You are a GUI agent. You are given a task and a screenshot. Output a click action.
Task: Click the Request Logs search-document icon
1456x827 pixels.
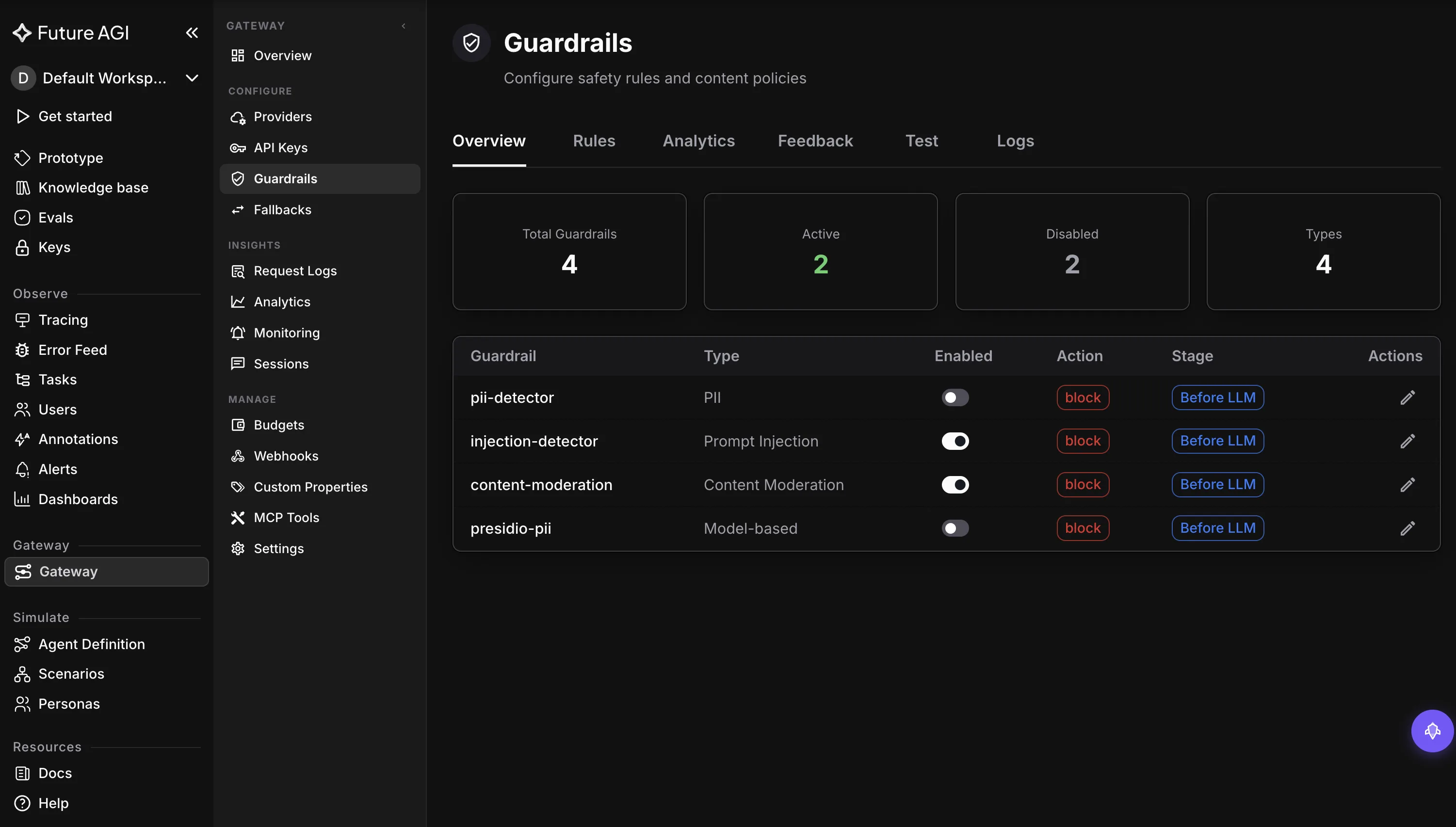pos(238,271)
